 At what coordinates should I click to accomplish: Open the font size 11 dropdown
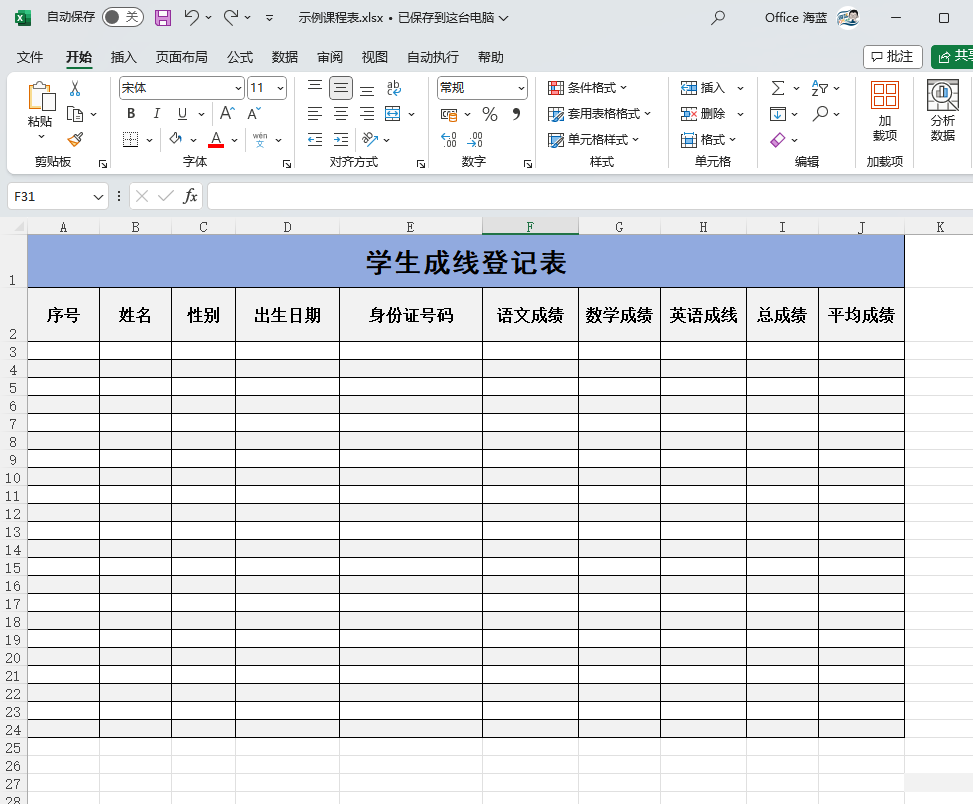280,88
